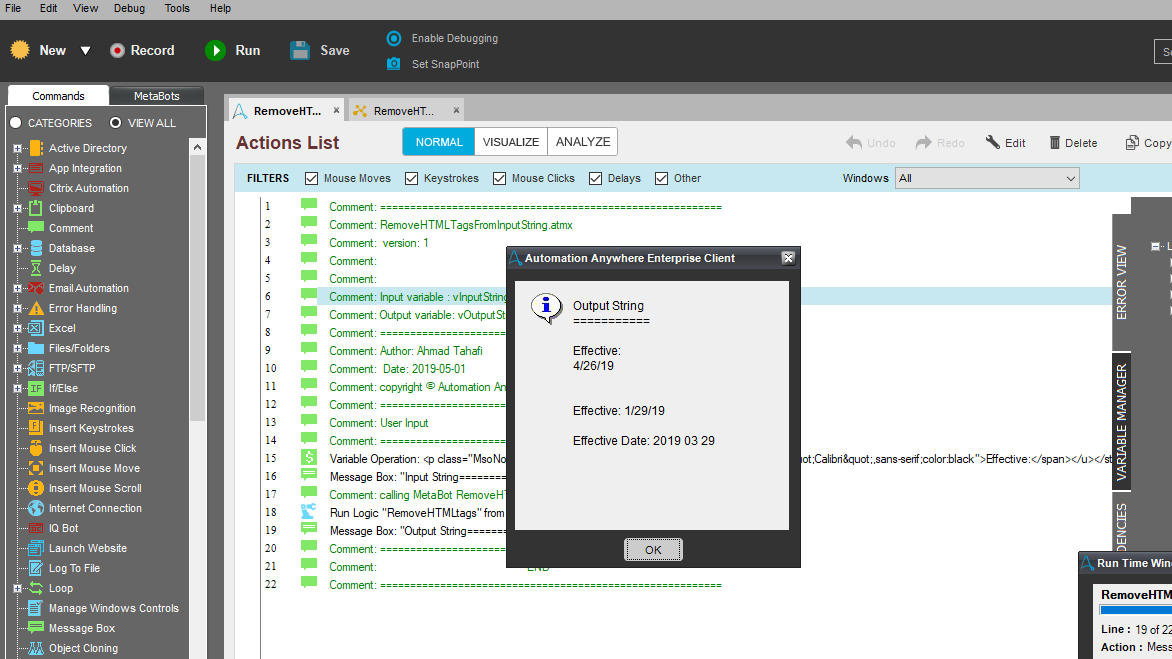Click the Save disk icon

click(300, 50)
